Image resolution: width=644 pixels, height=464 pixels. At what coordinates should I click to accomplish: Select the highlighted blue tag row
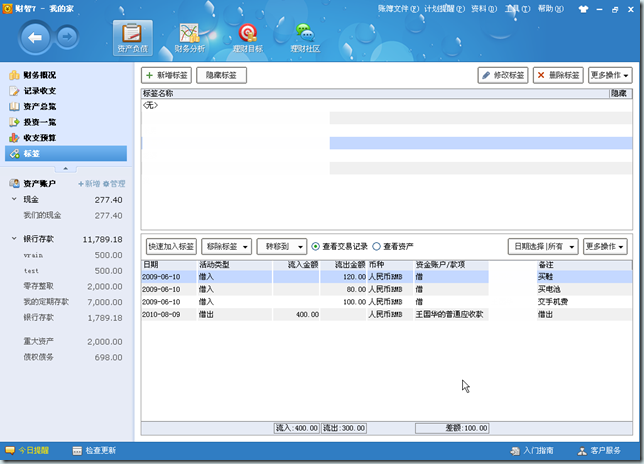click(386, 143)
